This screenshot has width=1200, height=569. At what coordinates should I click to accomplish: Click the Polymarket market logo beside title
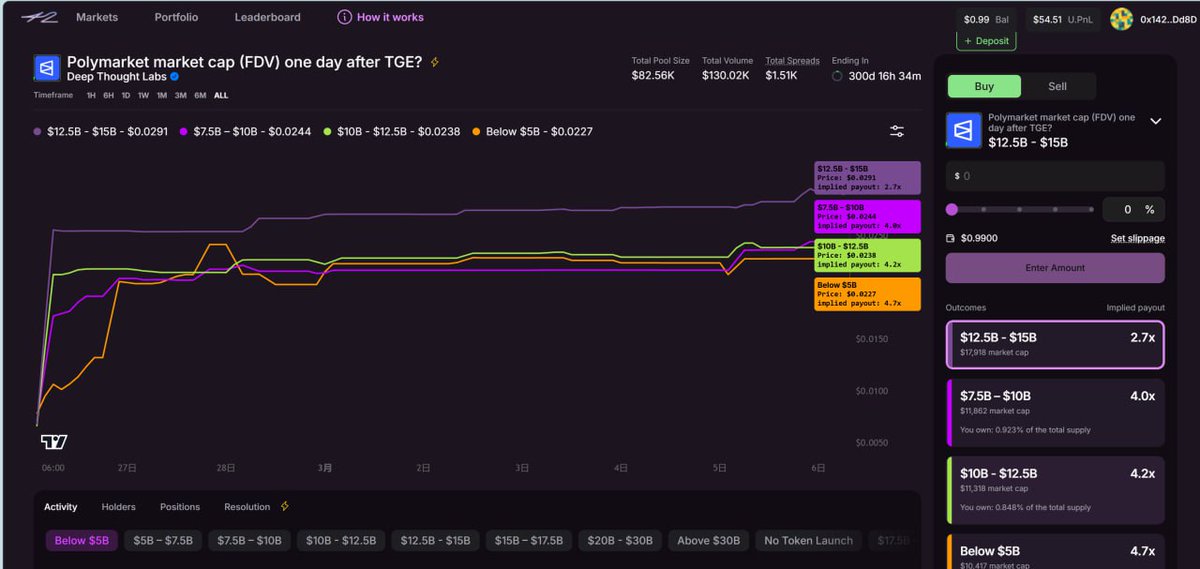(47, 68)
